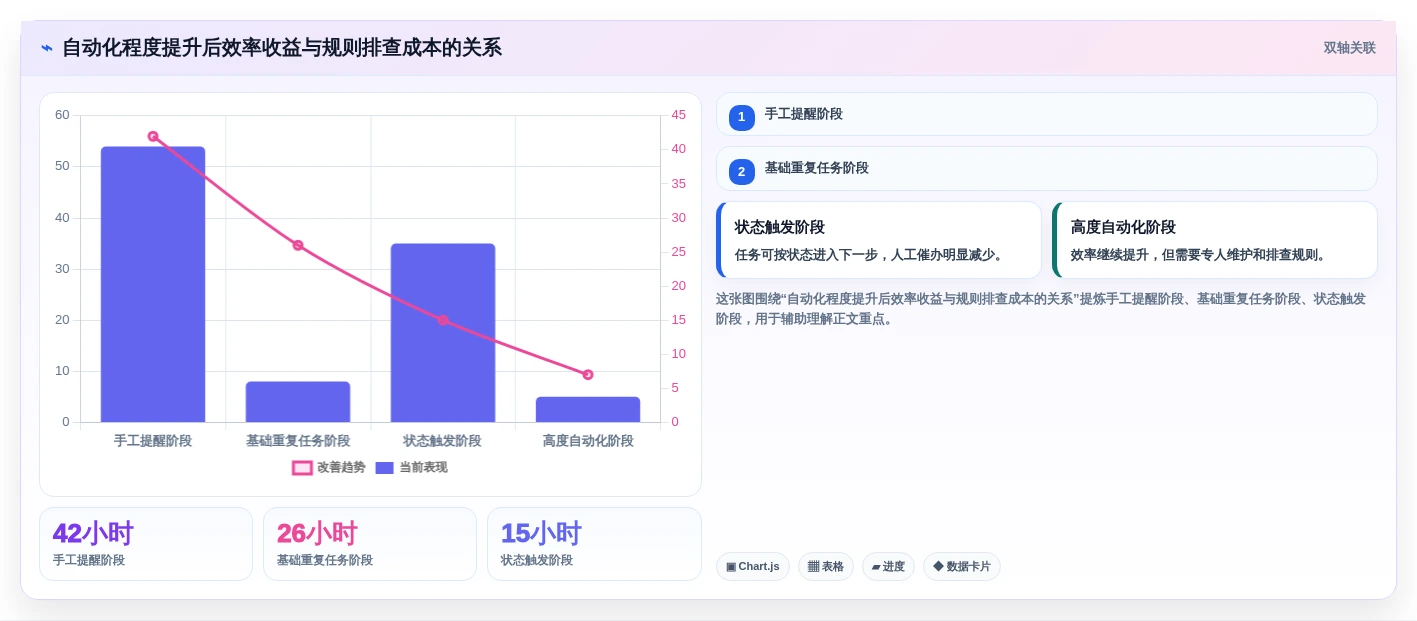Click the trend line point above 基础重复任务阶段

[x=298, y=245]
